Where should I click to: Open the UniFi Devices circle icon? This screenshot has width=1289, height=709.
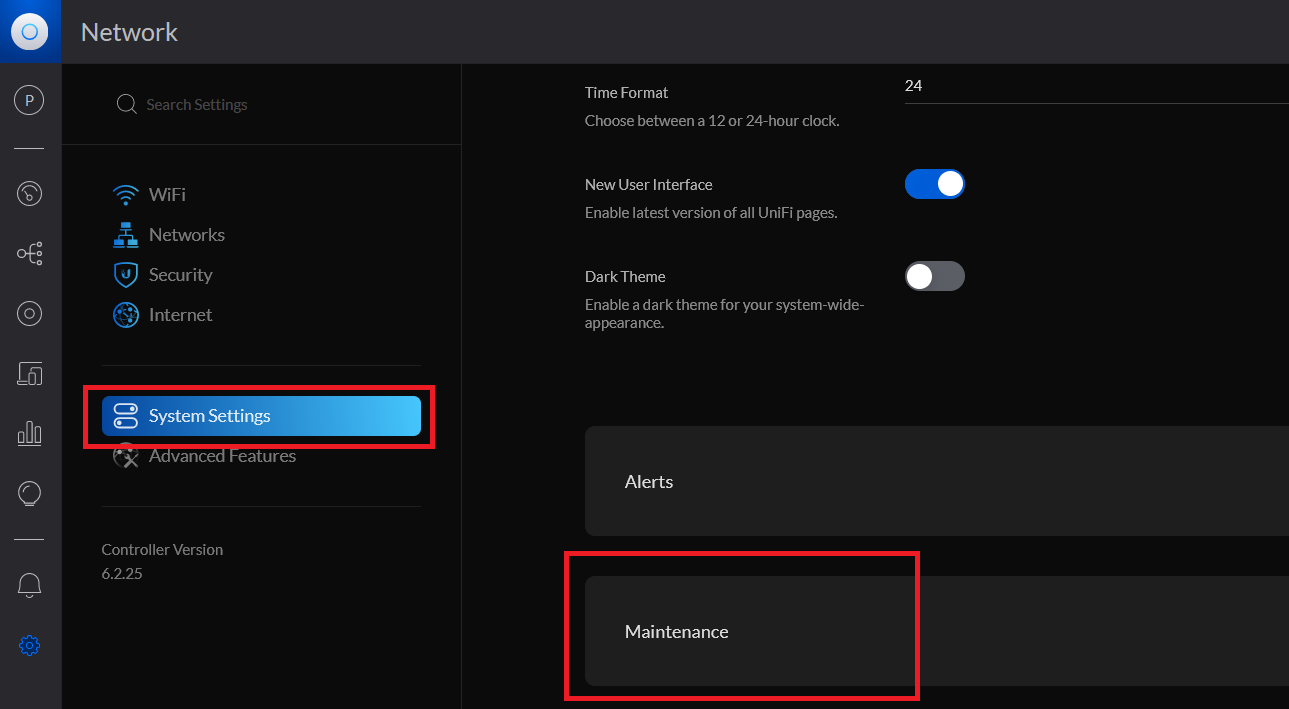tap(29, 314)
